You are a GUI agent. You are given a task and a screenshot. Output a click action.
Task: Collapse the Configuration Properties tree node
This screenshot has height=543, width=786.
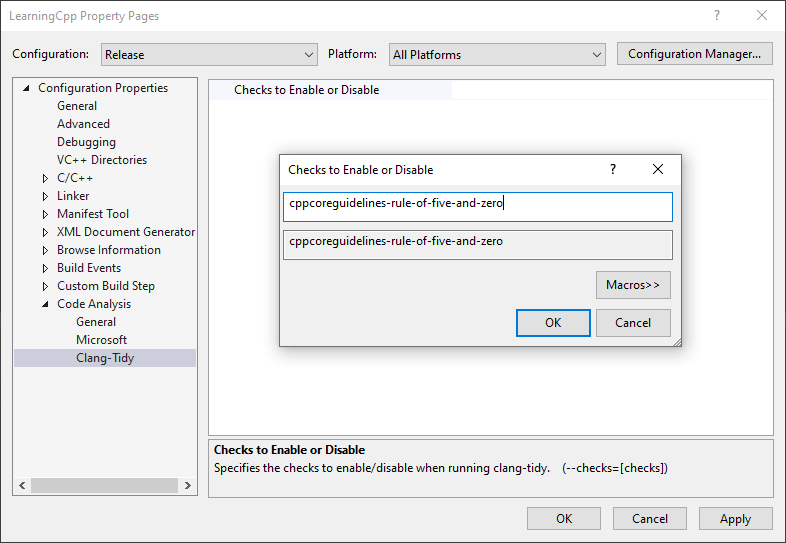pyautogui.click(x=26, y=88)
